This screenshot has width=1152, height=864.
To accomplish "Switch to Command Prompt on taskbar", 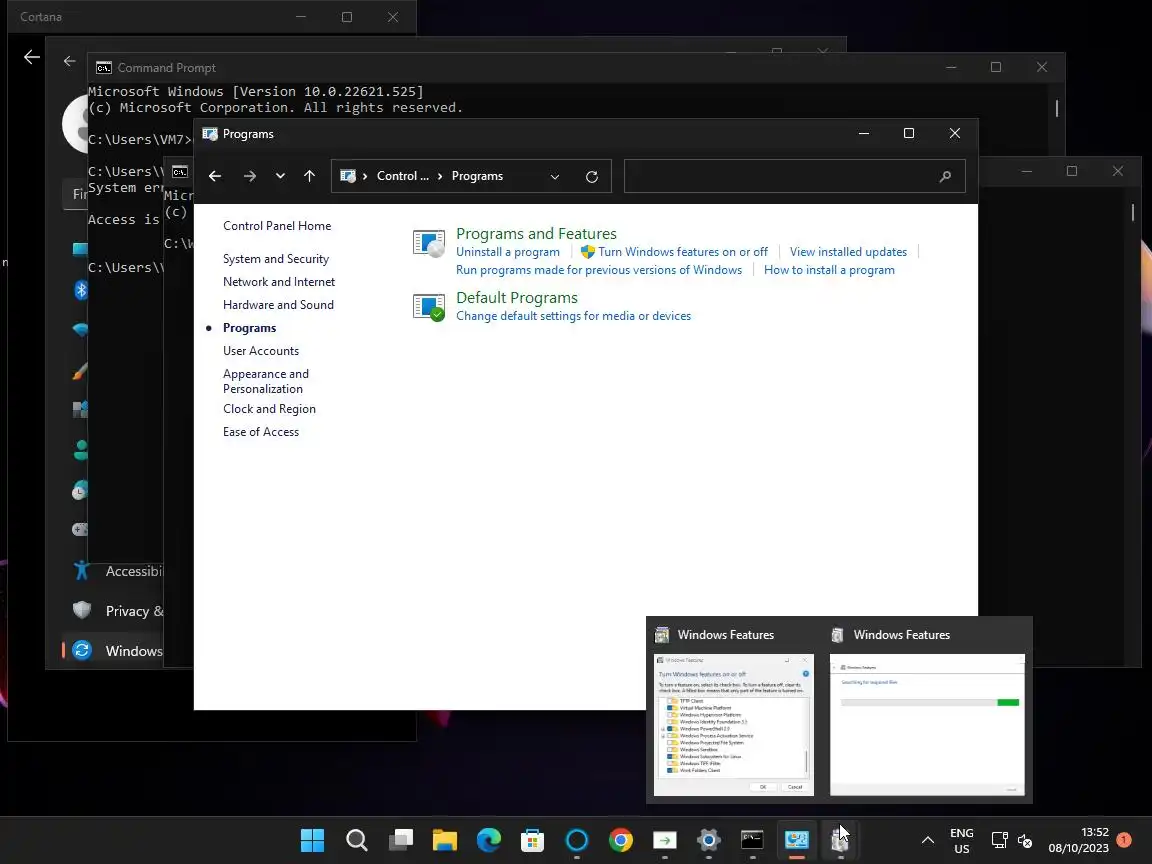I will pyautogui.click(x=752, y=840).
